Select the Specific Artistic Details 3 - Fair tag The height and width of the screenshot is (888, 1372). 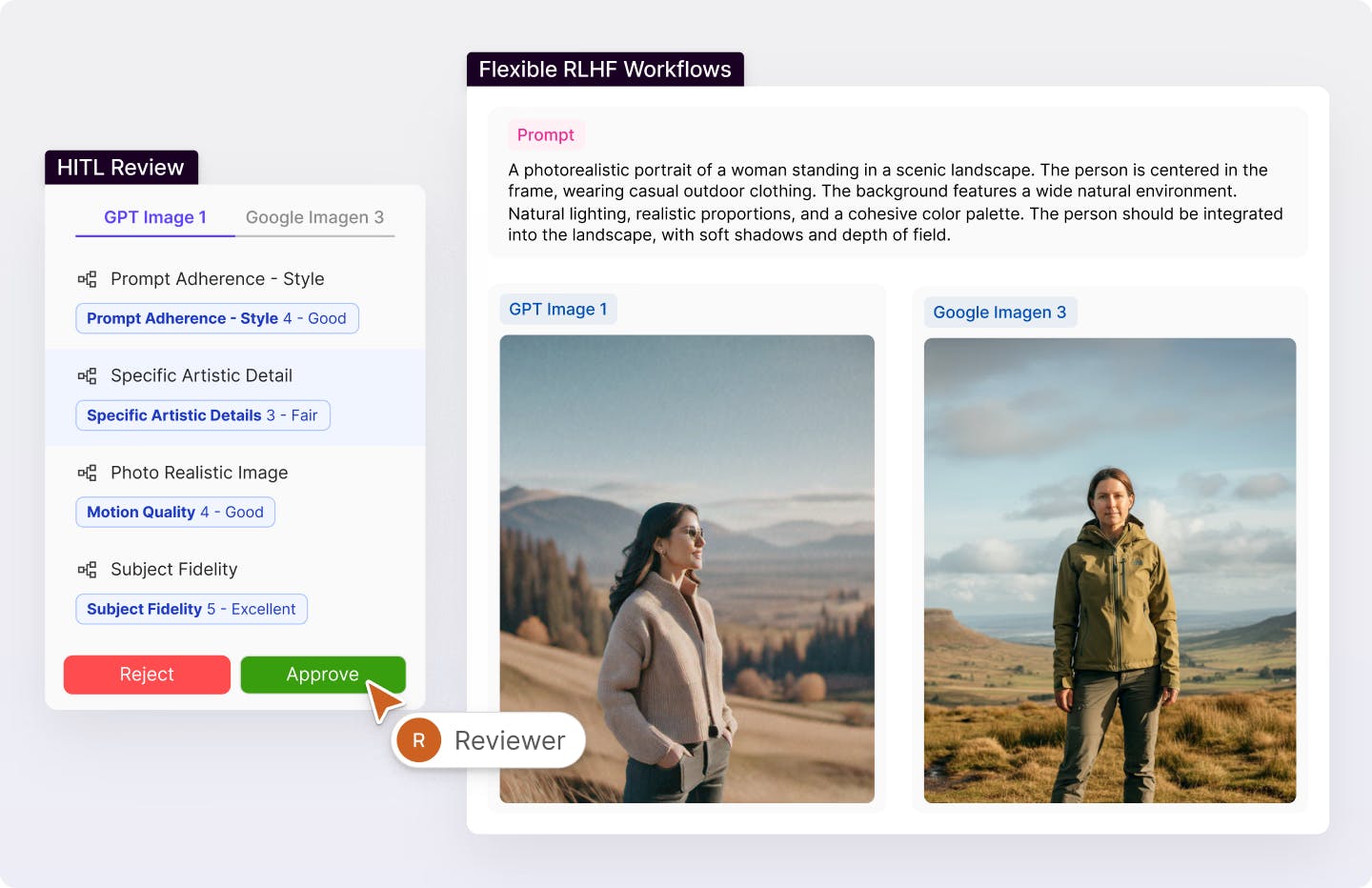click(203, 415)
